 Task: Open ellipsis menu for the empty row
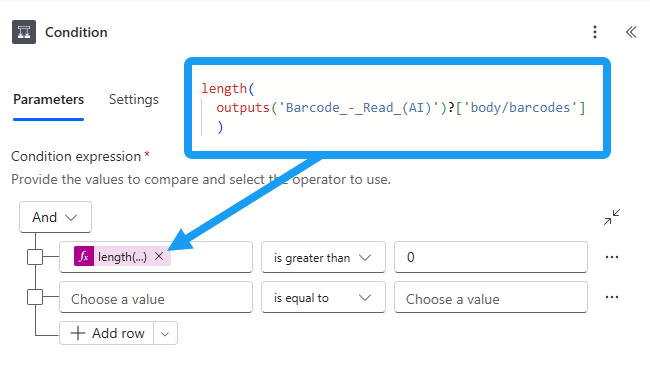612,297
